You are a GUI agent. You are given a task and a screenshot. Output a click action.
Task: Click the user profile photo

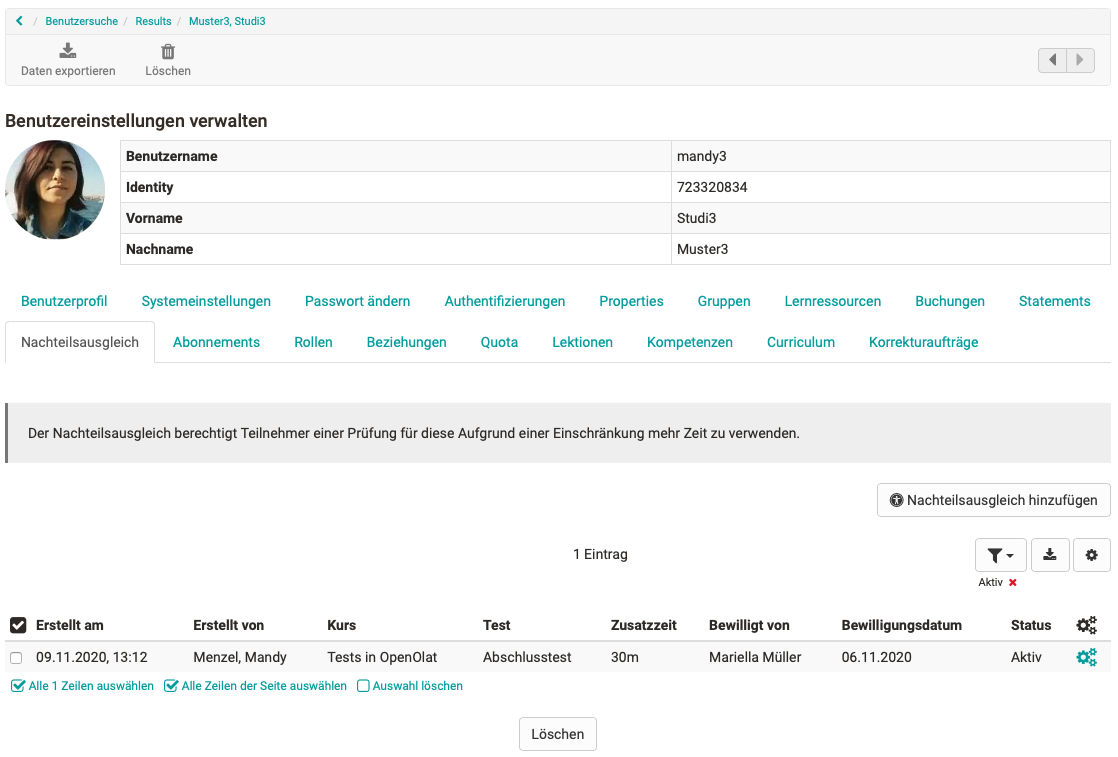(55, 190)
